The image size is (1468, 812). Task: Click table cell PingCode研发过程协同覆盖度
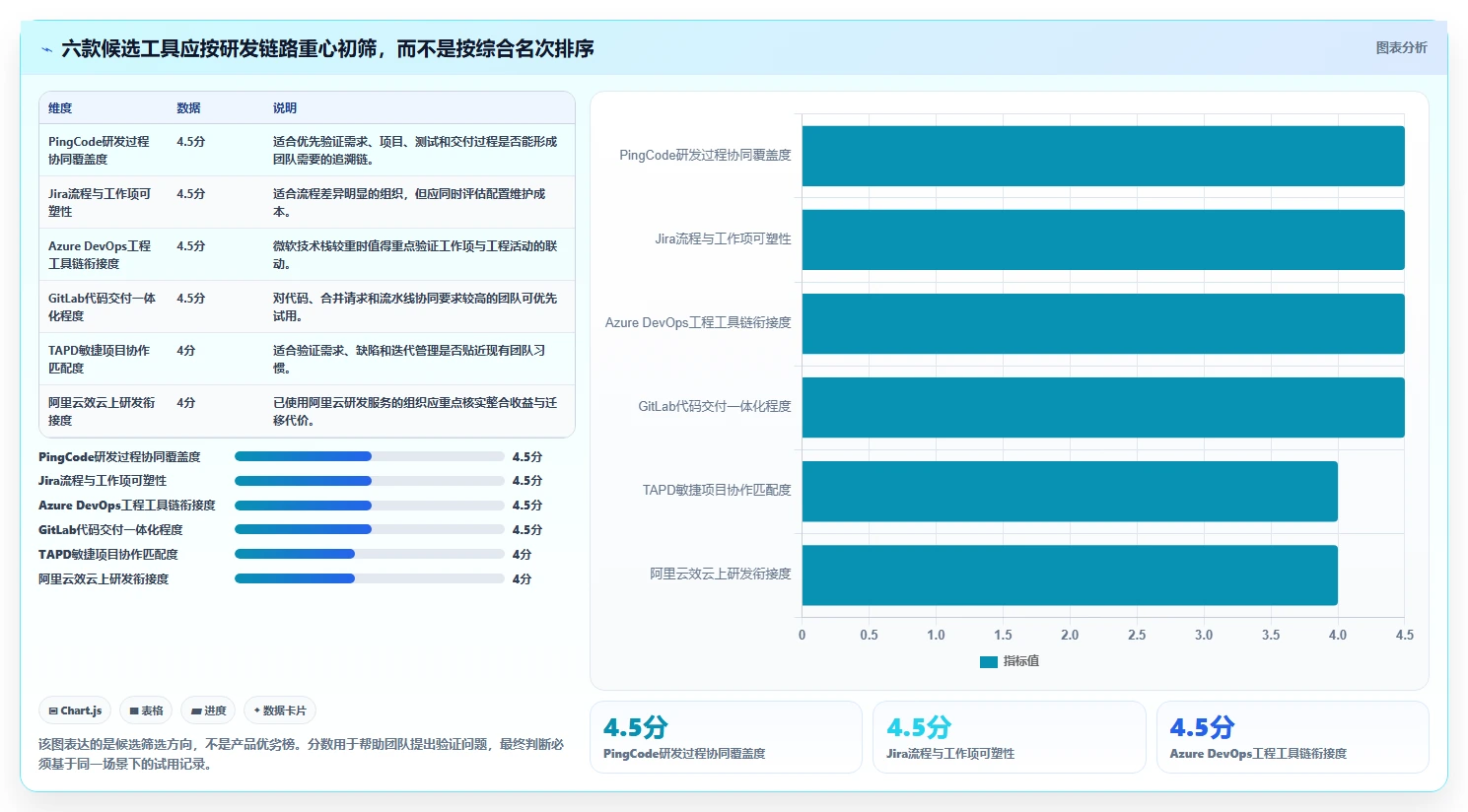pos(102,150)
